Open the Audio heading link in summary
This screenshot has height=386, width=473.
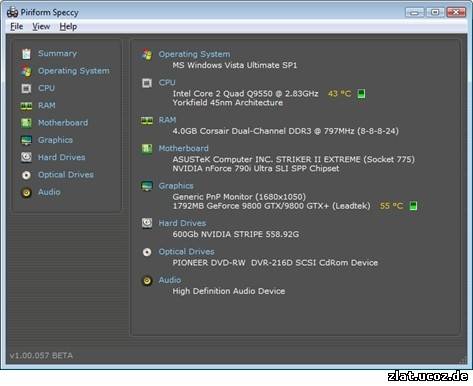(x=170, y=280)
